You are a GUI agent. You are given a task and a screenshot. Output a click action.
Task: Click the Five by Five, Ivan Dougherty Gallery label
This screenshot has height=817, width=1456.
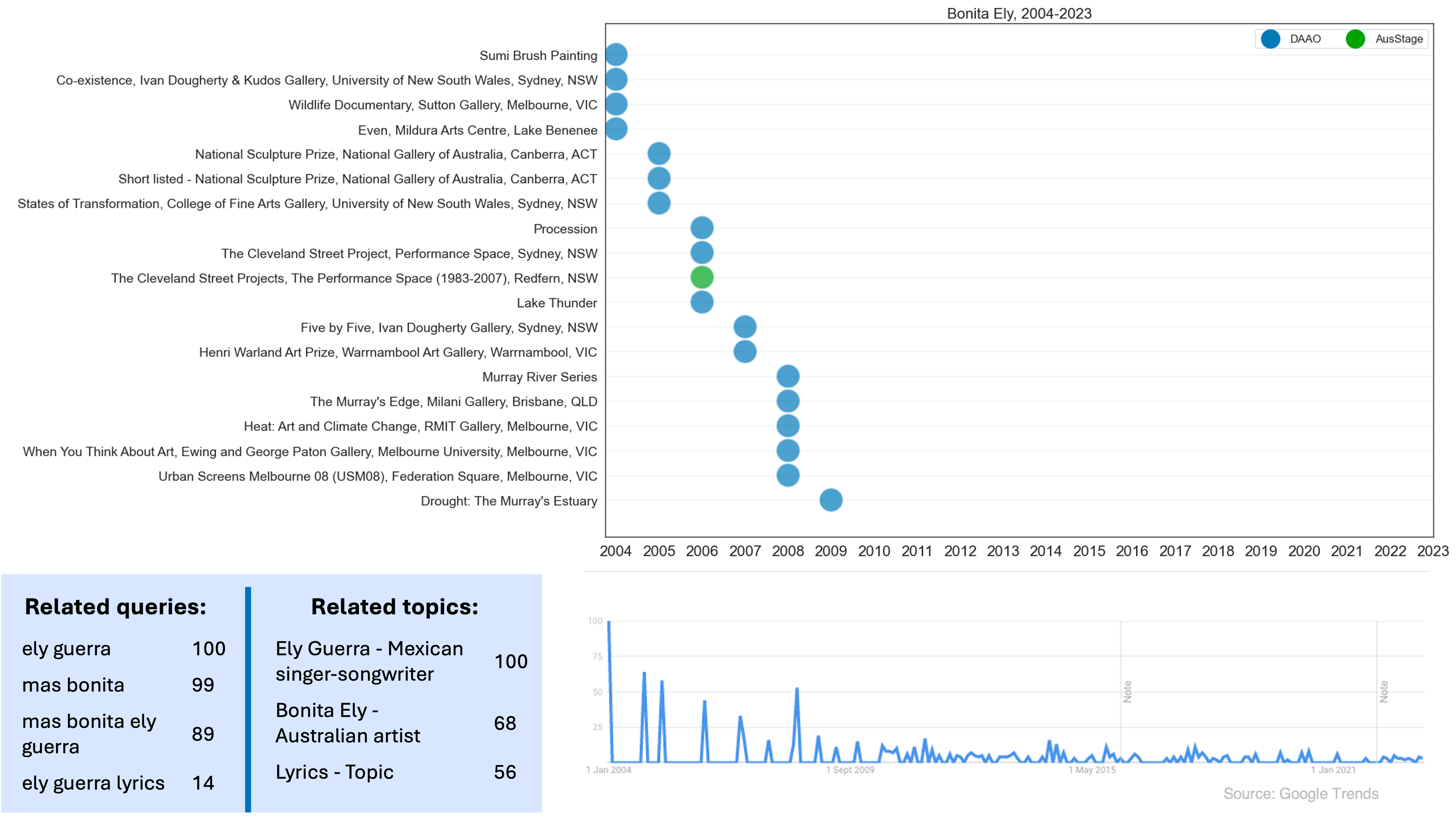pos(449,328)
